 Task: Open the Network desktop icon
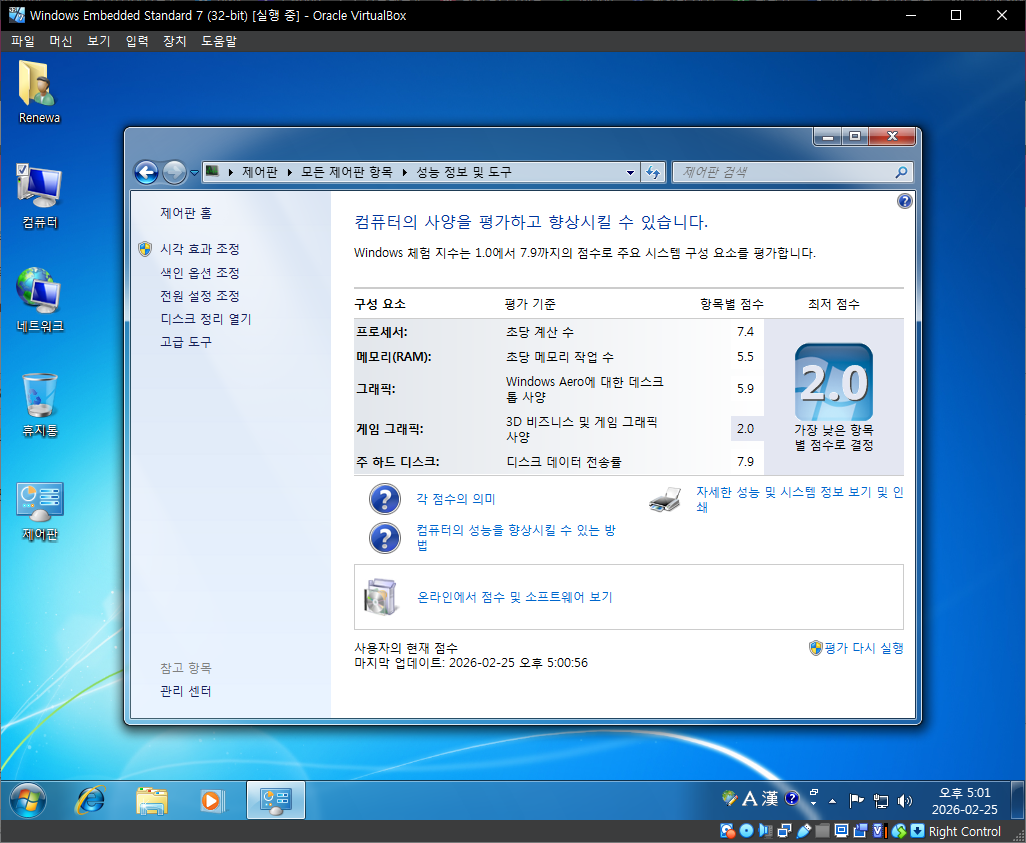39,299
